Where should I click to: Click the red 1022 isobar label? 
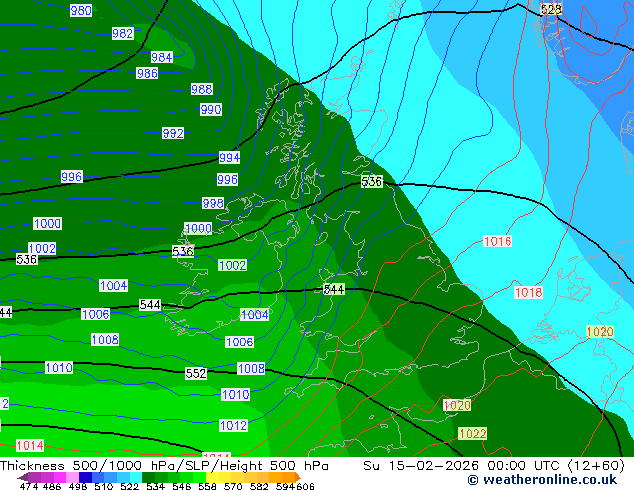coord(473,434)
